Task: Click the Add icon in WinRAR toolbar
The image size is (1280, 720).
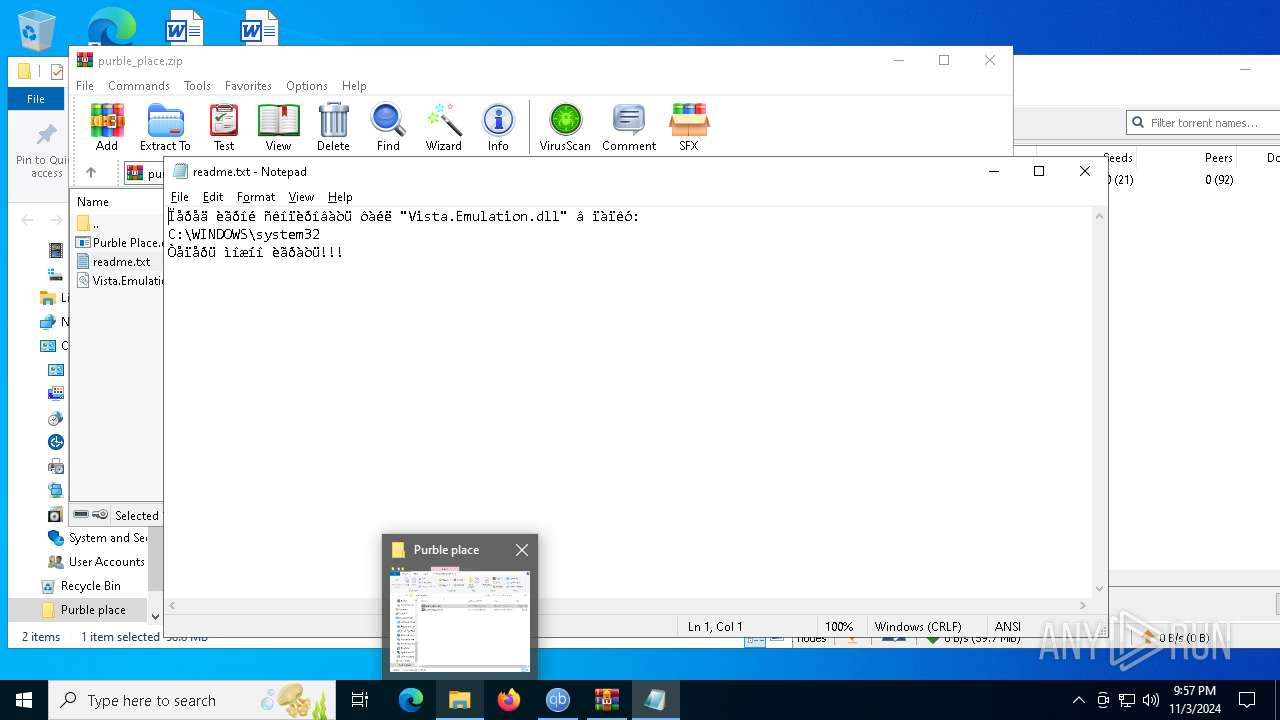Action: click(x=107, y=127)
